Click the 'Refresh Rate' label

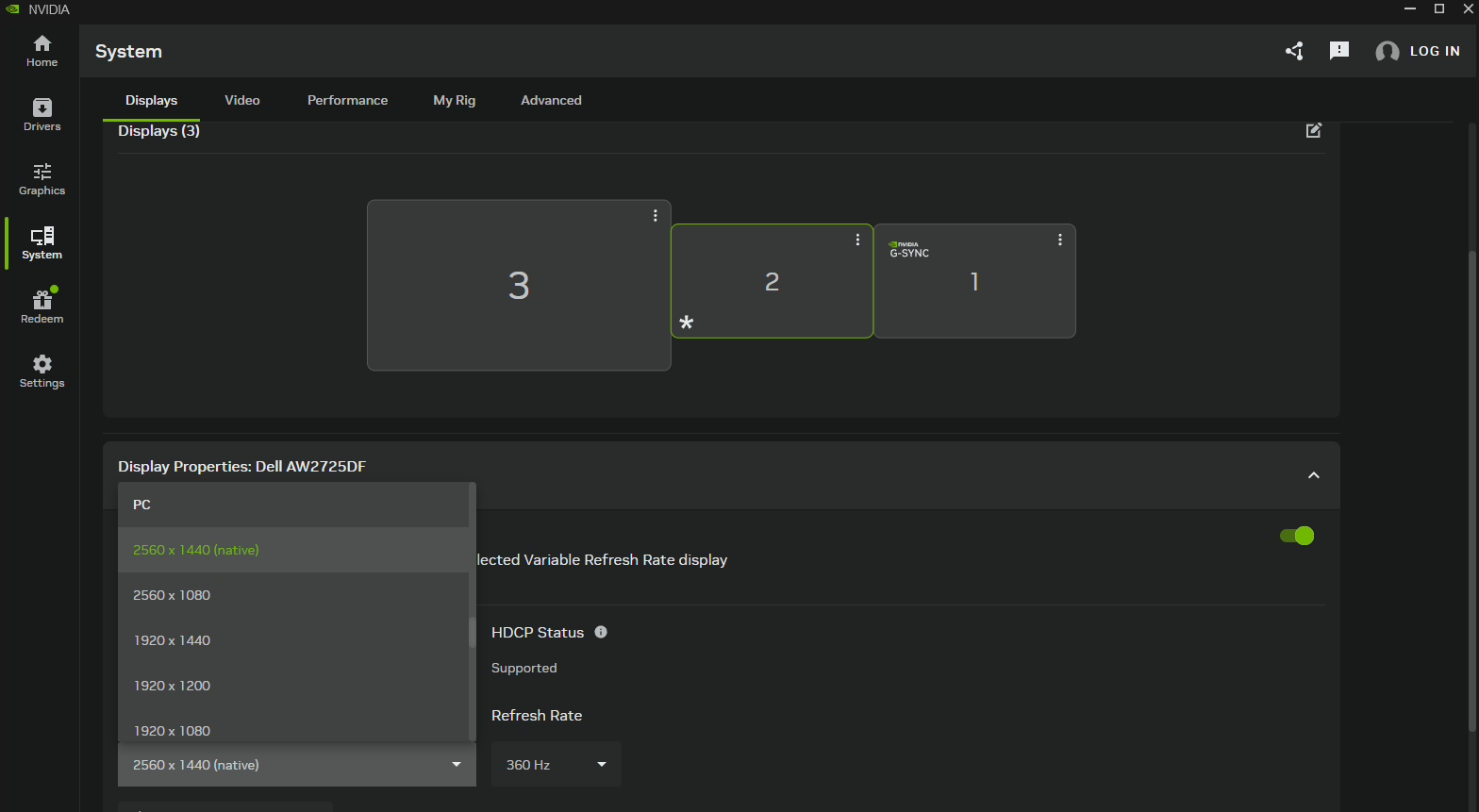tap(537, 715)
